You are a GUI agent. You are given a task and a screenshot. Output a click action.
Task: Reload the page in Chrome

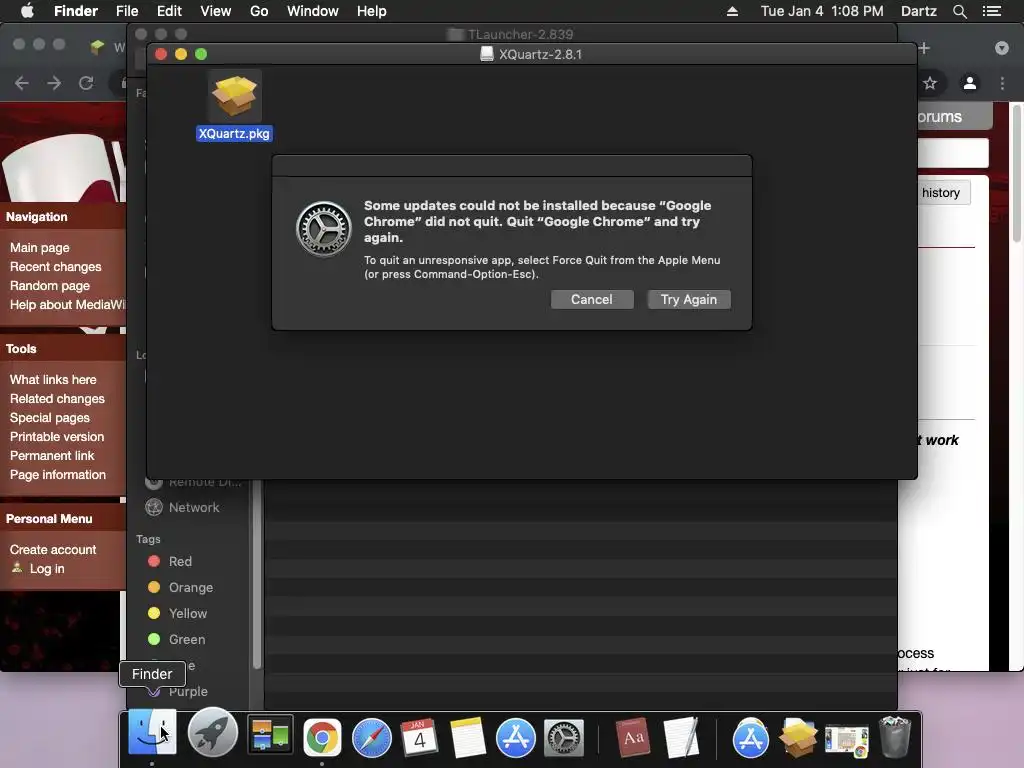coord(86,83)
